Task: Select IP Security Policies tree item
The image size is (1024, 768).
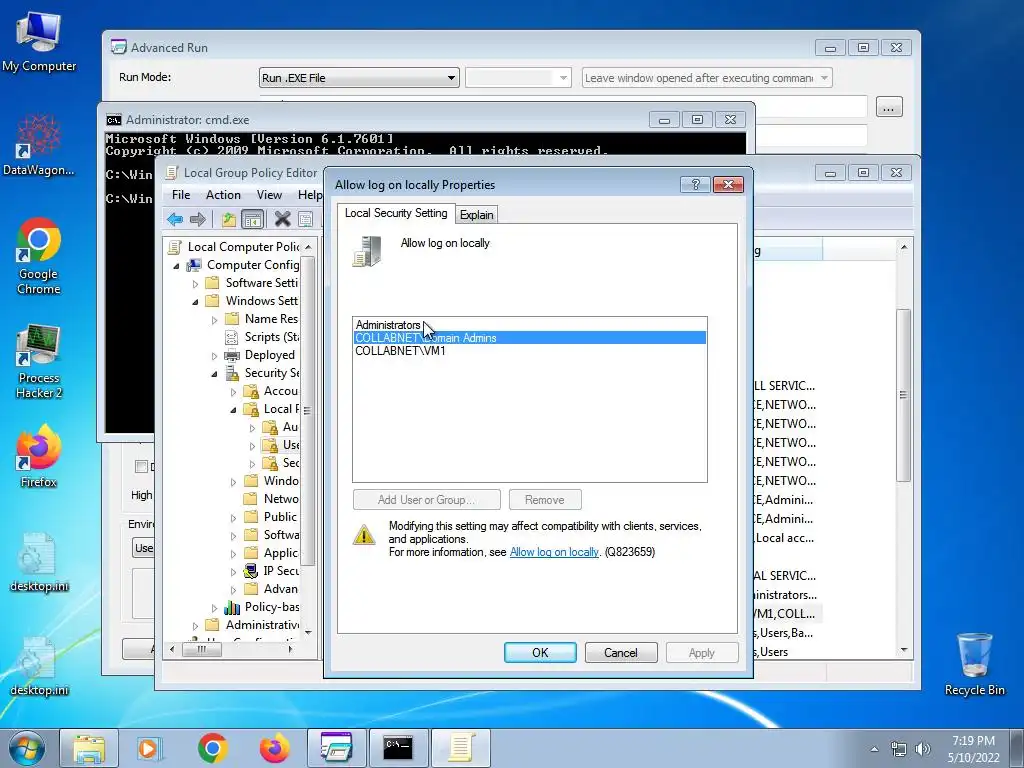Action: click(x=272, y=571)
